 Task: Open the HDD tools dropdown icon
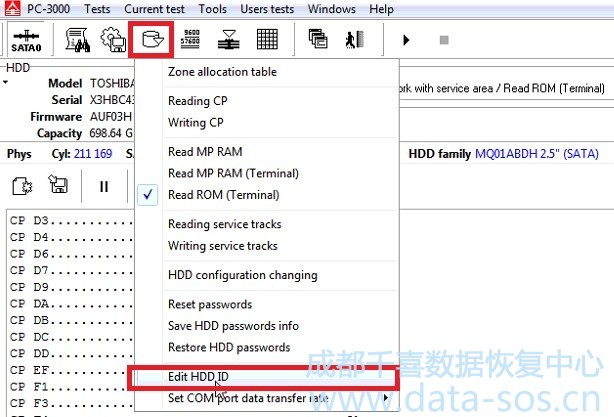tap(152, 40)
